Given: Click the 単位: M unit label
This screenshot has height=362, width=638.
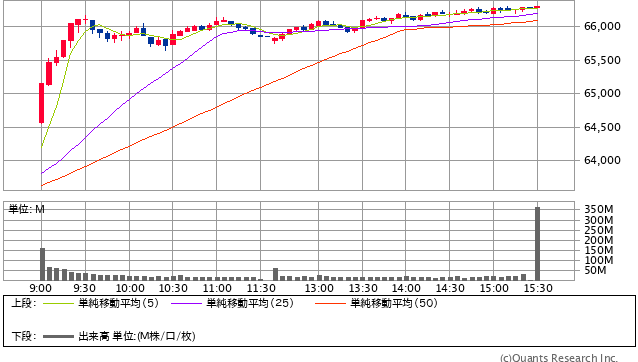Looking at the screenshot, I should (26, 209).
